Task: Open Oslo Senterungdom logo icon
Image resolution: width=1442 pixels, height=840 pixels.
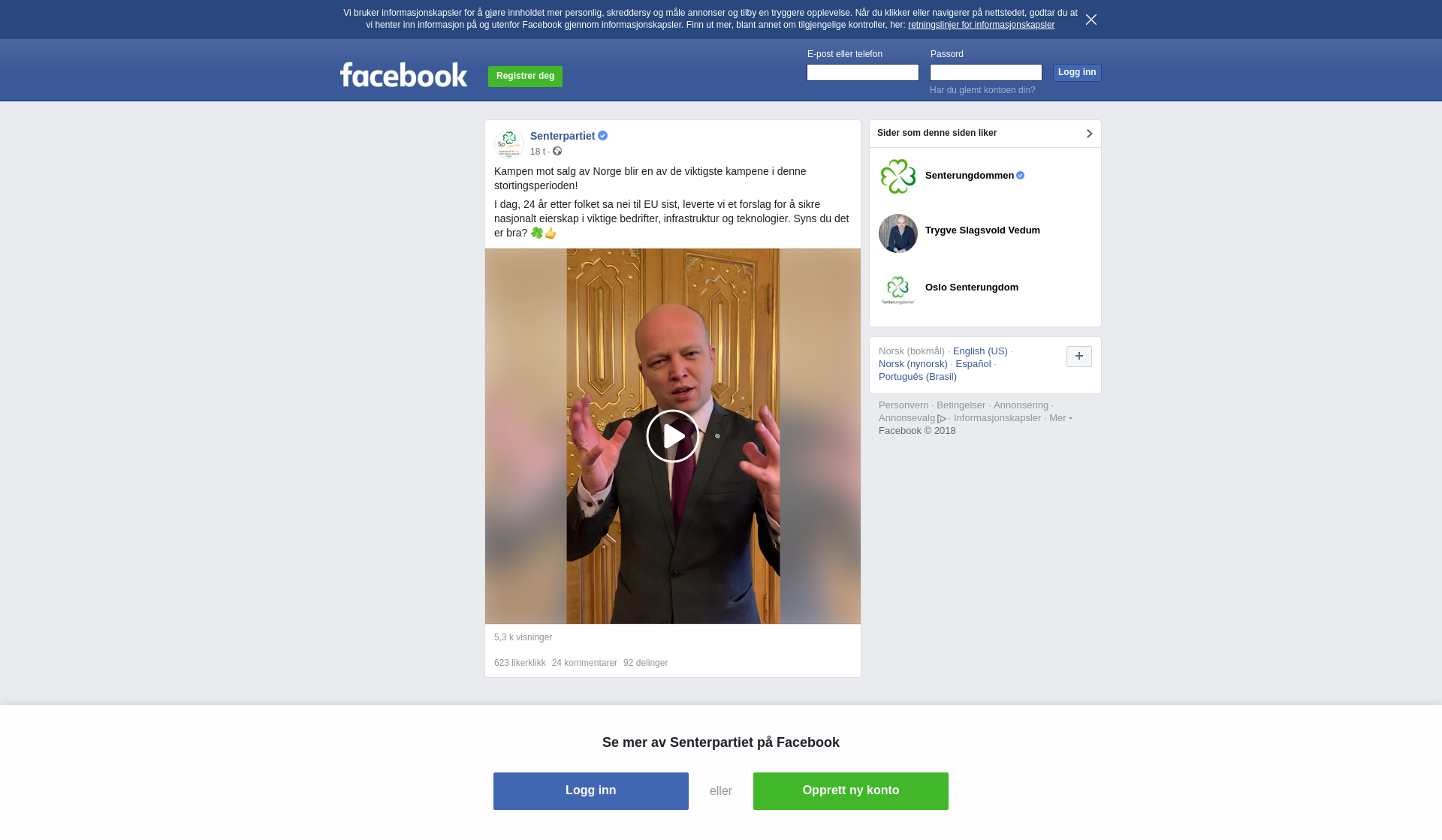Action: pyautogui.click(x=898, y=291)
